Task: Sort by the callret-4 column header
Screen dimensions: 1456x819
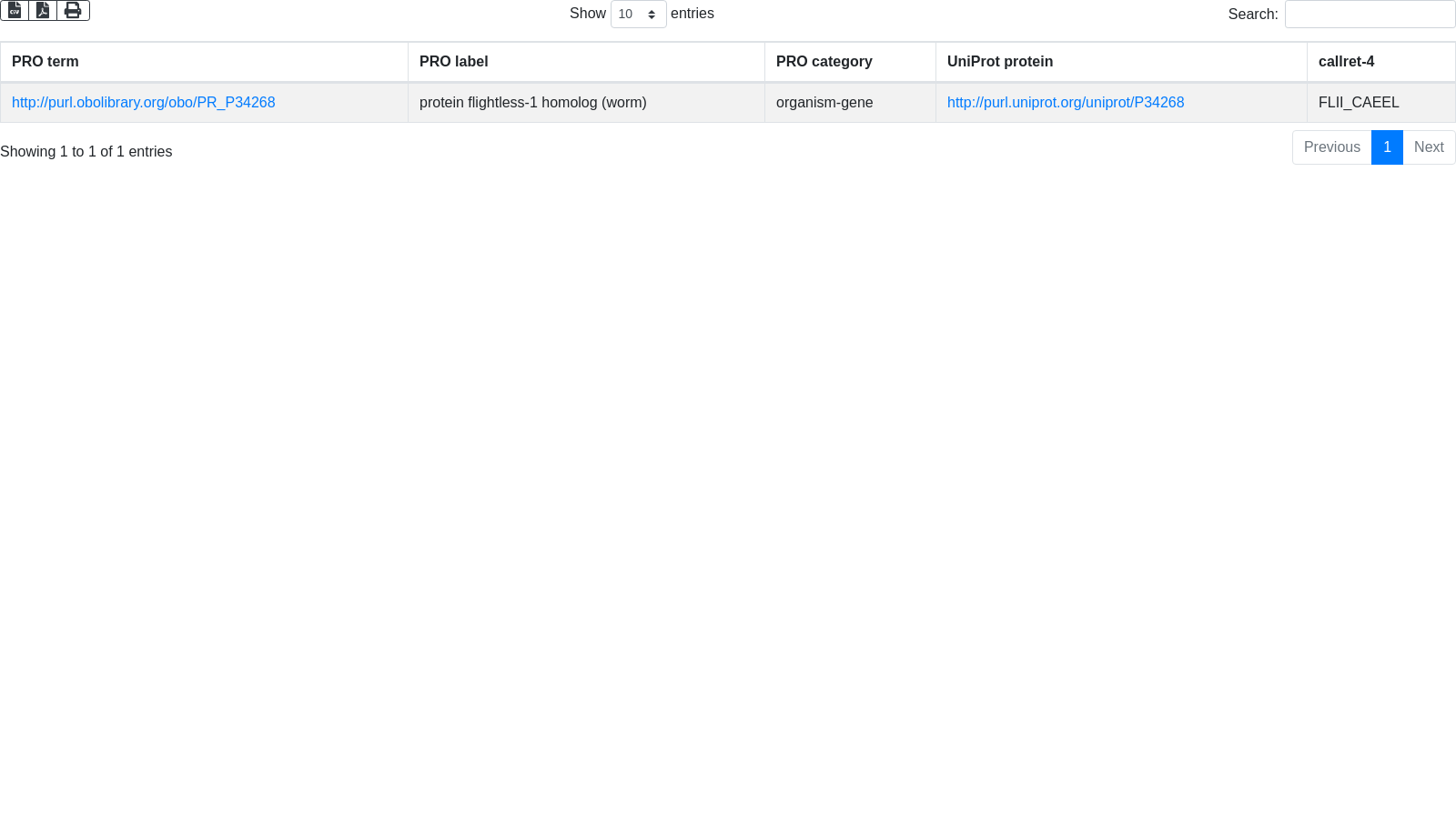Action: (1346, 62)
